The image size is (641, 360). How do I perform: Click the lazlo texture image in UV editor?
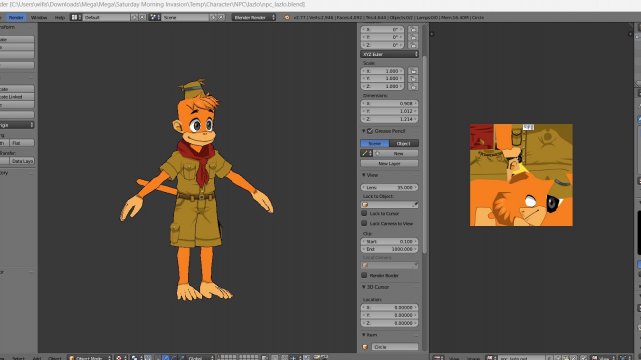(521, 175)
